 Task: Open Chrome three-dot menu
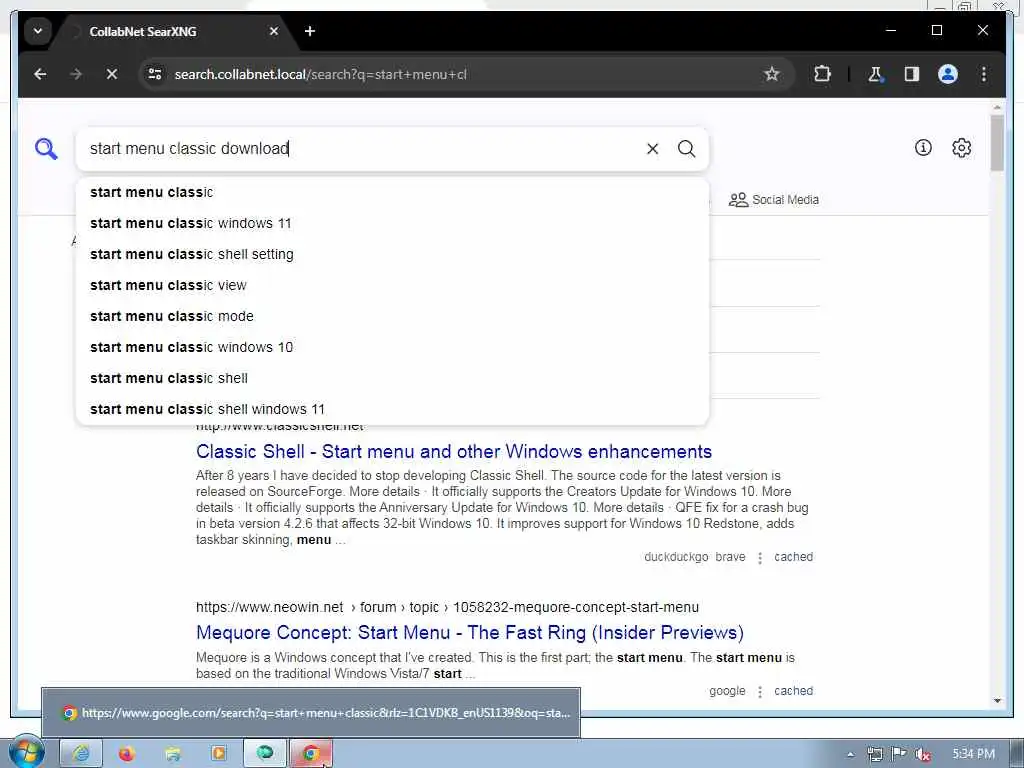tap(984, 74)
